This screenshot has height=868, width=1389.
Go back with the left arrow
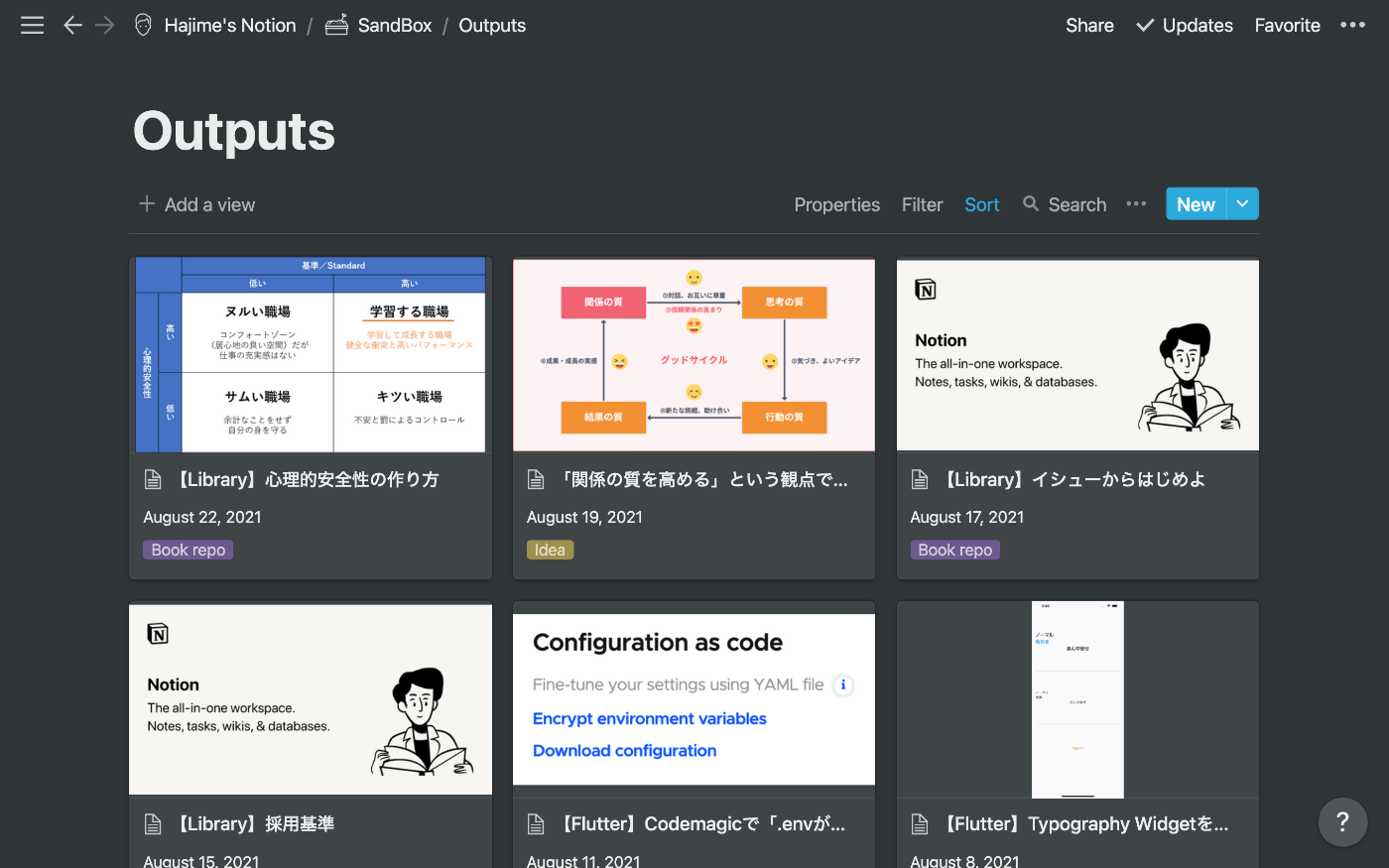pos(72,26)
